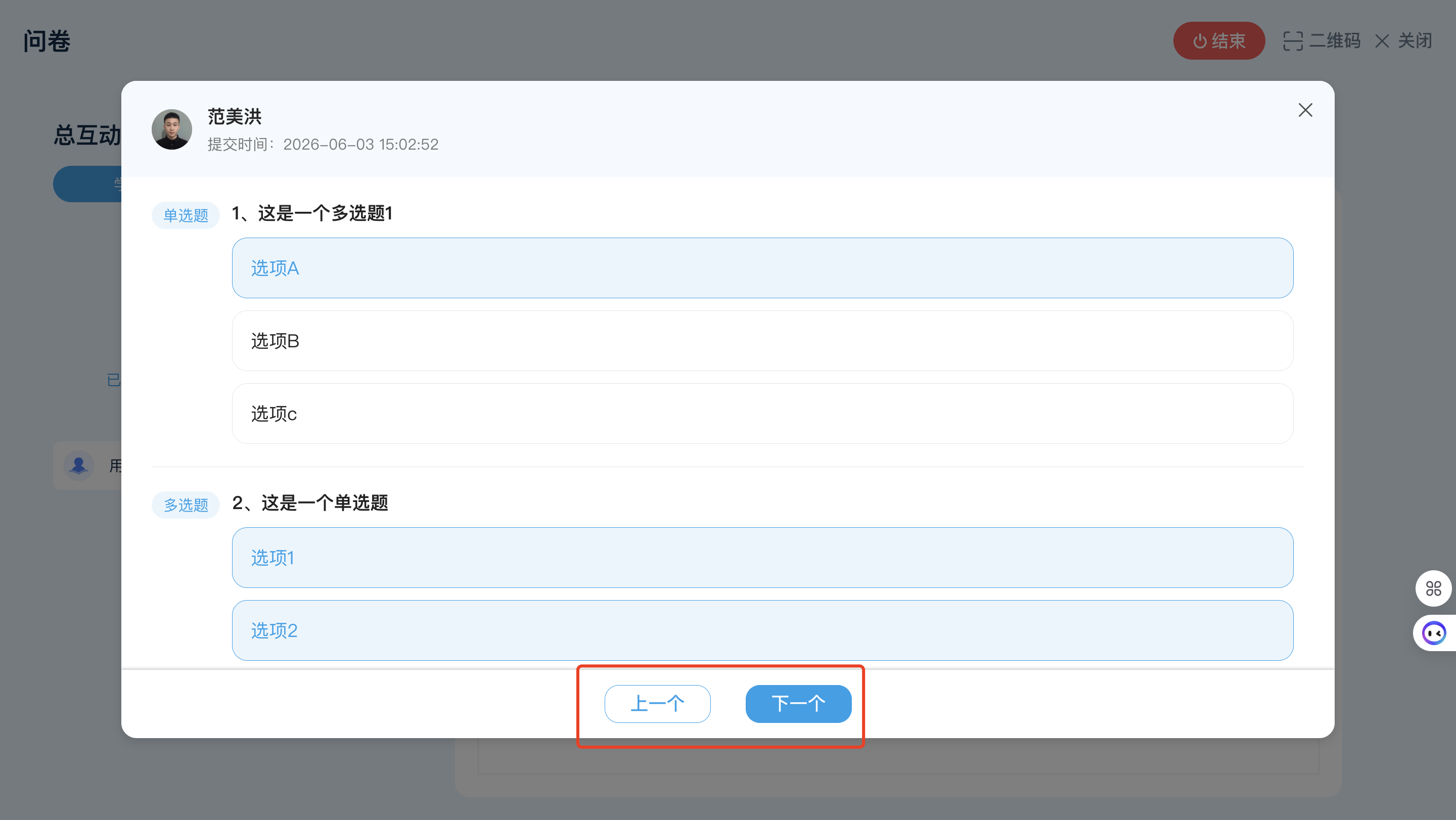This screenshot has height=820, width=1456.
Task: Click the 单选题 type tag
Action: (186, 215)
